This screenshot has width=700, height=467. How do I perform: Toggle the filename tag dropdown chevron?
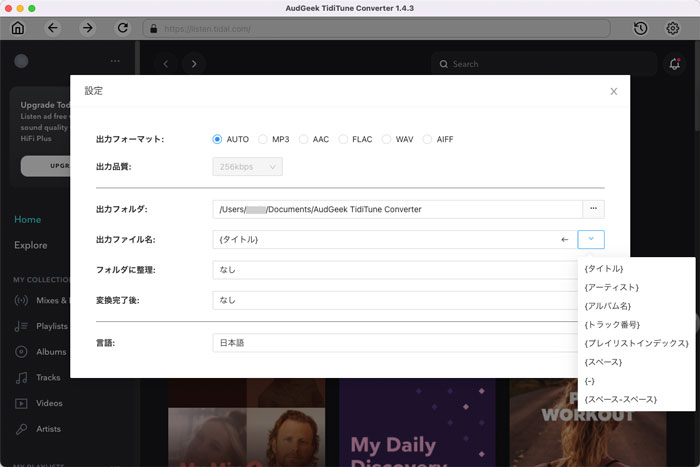pos(591,239)
